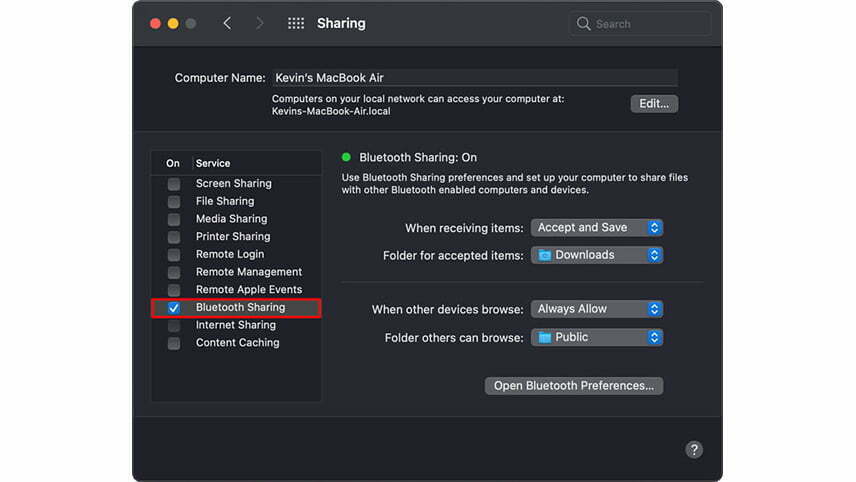Close the Sharing window
The image size is (856, 482).
click(156, 23)
